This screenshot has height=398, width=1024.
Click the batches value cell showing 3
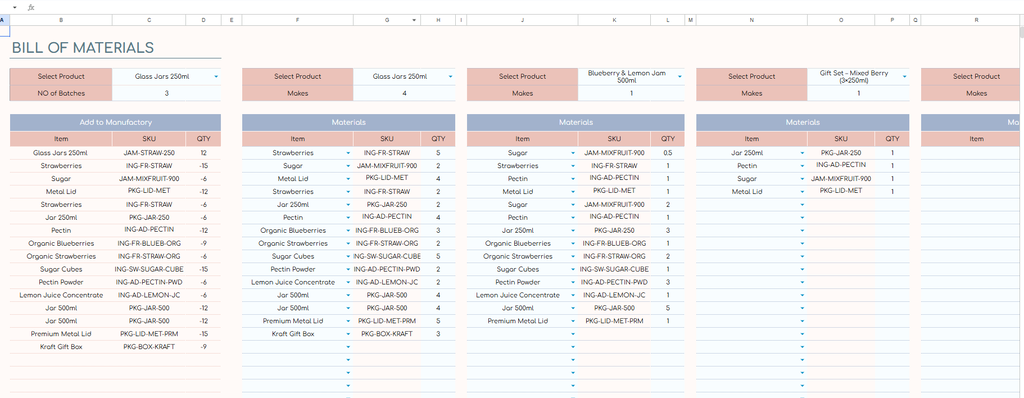167,93
